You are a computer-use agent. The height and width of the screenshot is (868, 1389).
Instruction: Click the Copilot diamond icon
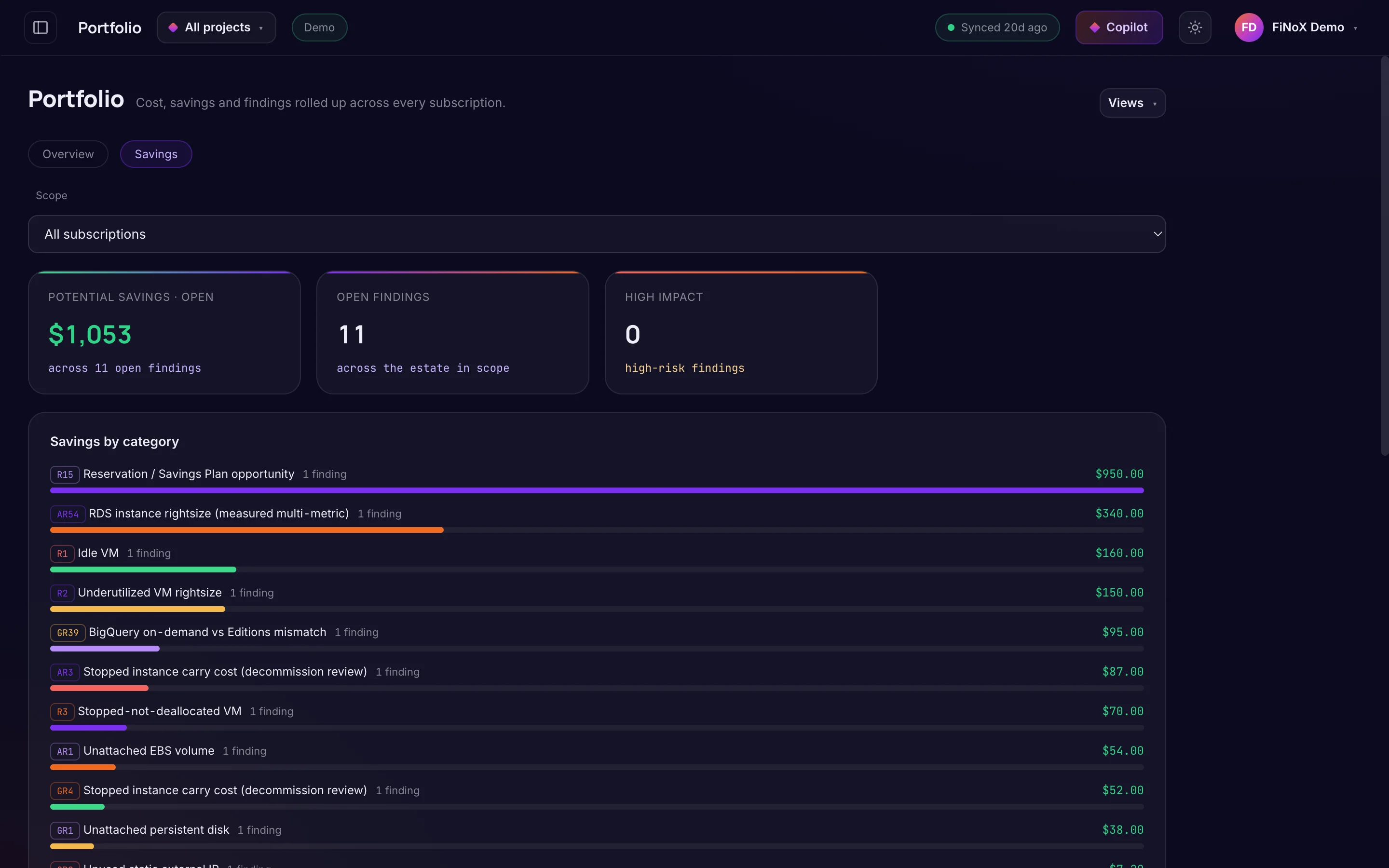[x=1094, y=27]
